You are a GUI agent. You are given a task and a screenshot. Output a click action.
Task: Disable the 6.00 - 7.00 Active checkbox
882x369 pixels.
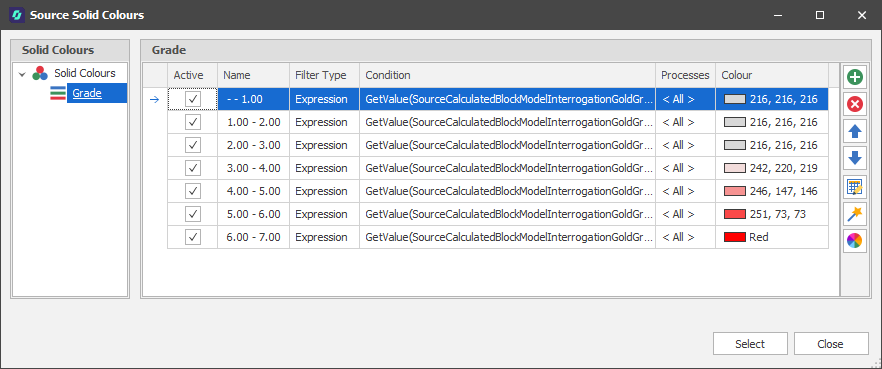tap(192, 237)
